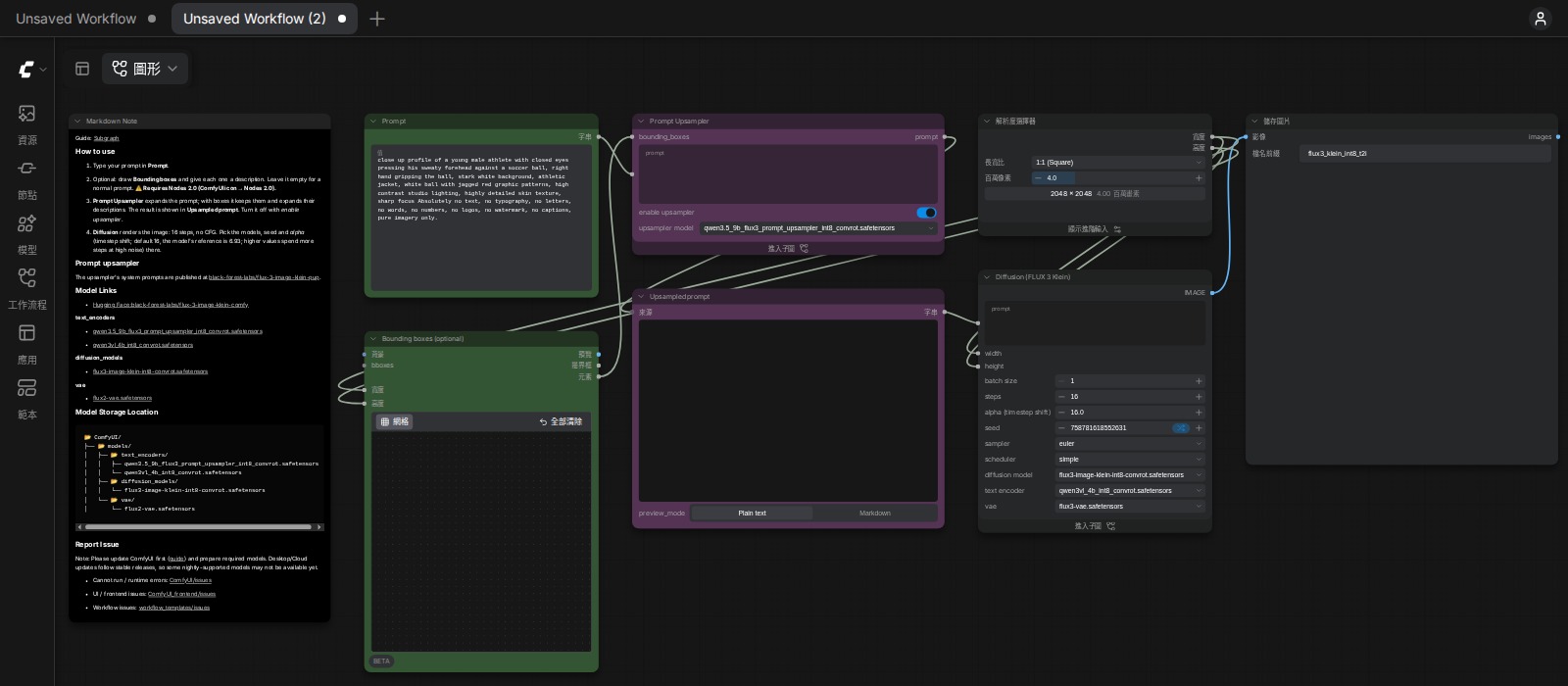Viewport: 1568px width, 686px height.
Task: Open the 模型 models sidebar panel
Action: (x=27, y=234)
